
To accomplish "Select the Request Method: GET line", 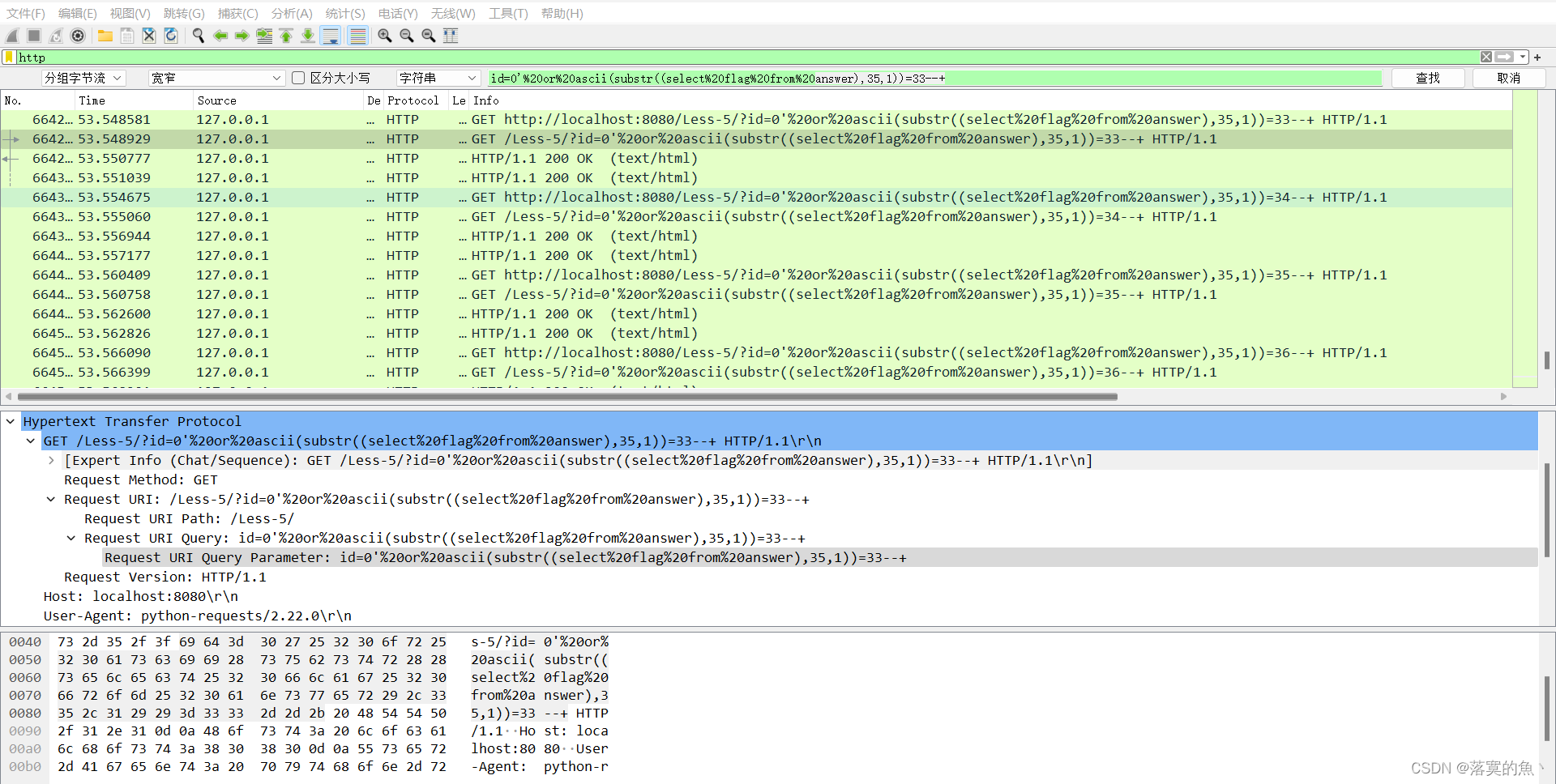I will pyautogui.click(x=141, y=479).
